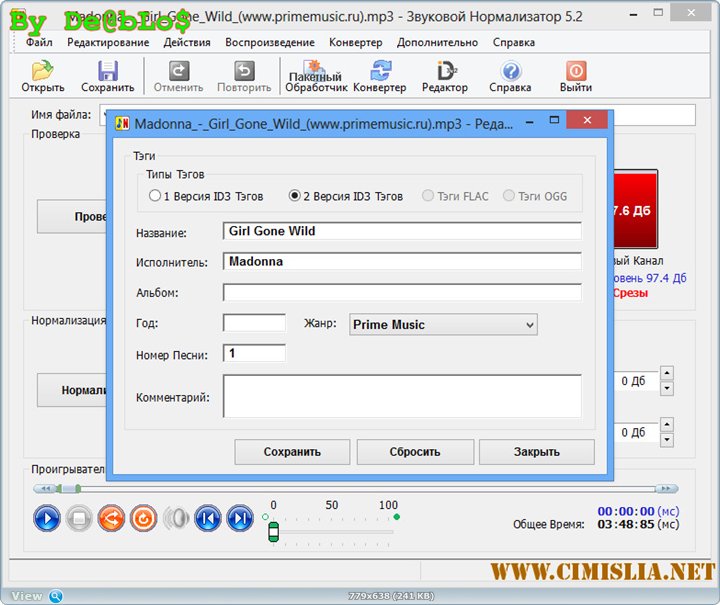Select 1 Версия ID3 Тэгов radio button
Image resolution: width=720 pixels, height=605 pixels.
pos(155,196)
